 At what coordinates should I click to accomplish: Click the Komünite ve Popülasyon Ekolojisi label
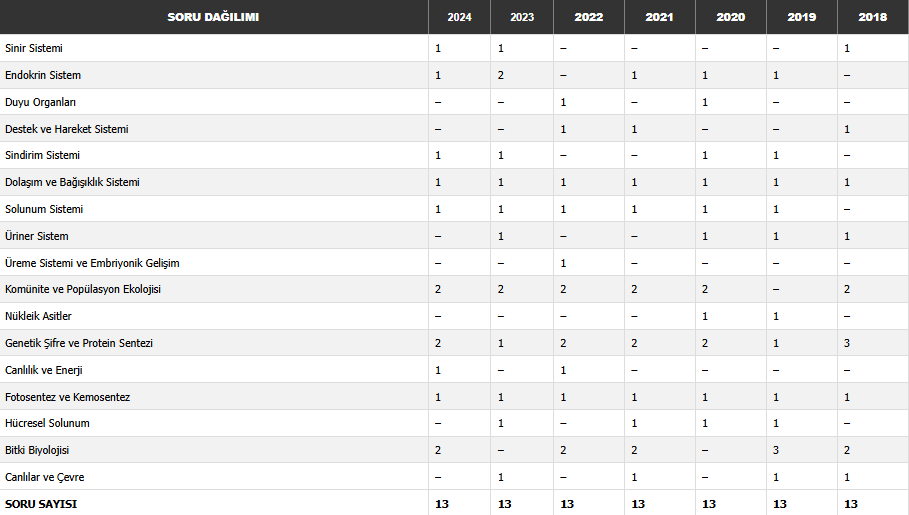83,289
